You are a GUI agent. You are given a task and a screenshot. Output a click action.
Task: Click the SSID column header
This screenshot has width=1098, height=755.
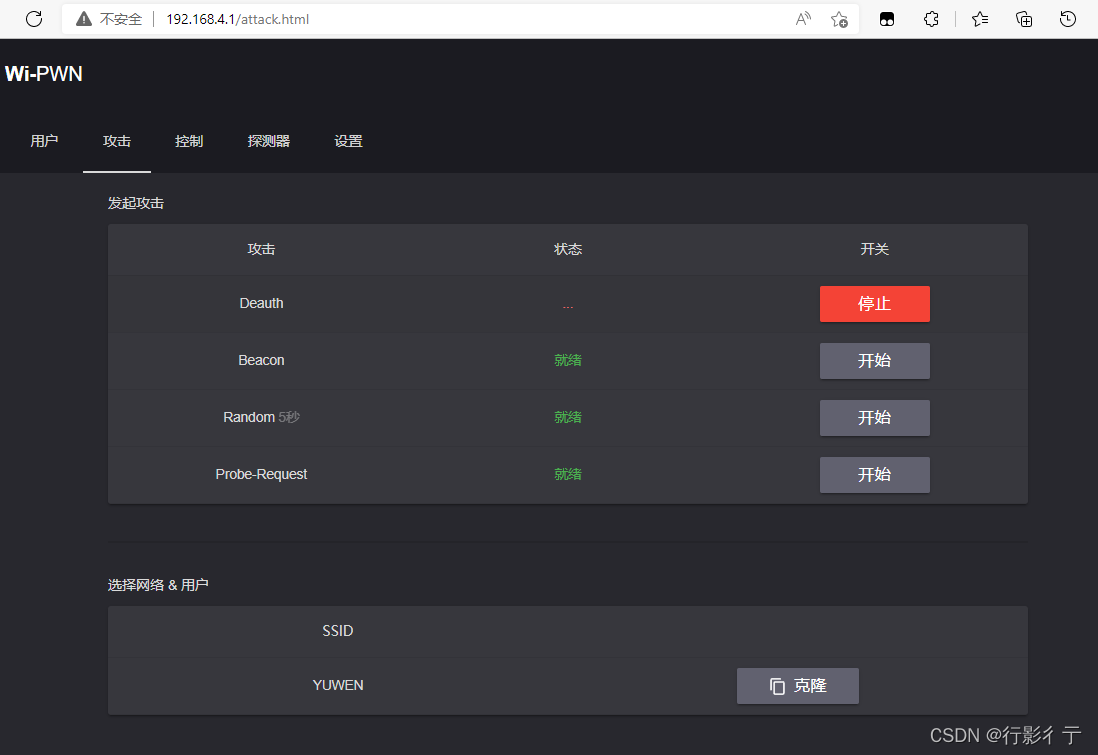click(x=338, y=630)
